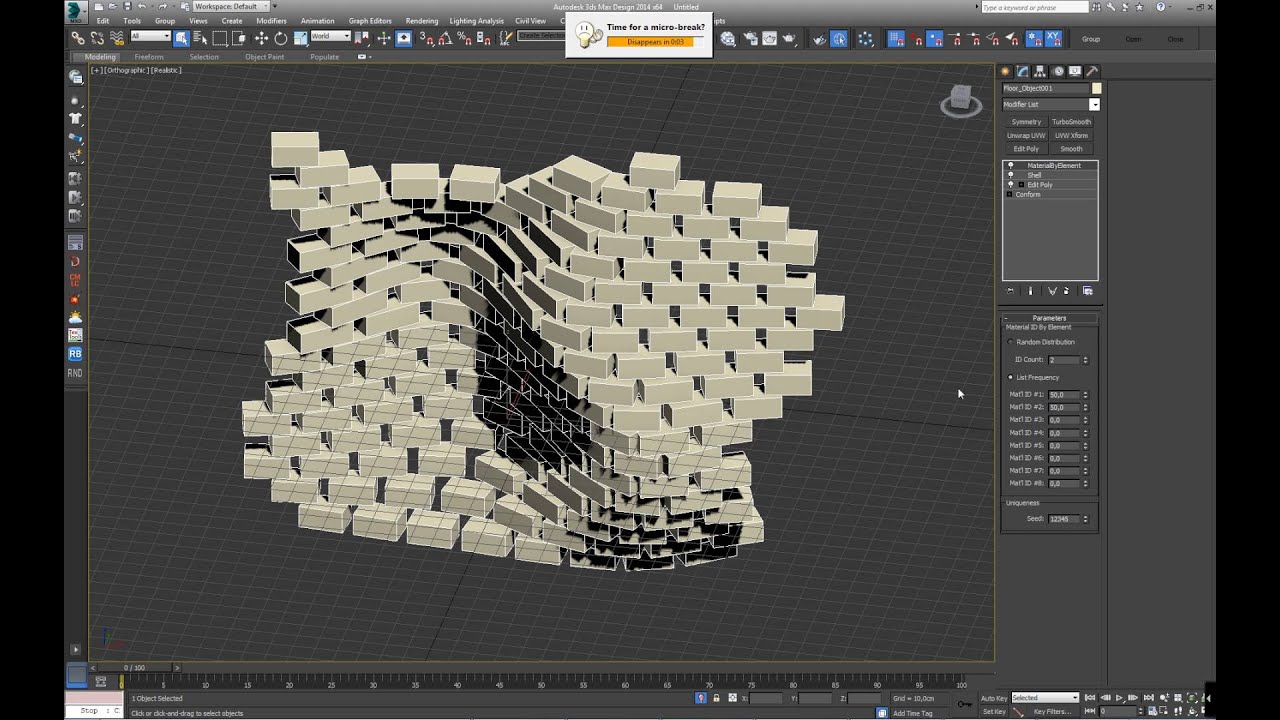Click the RND icon in left sidebar
The image size is (1280, 720).
click(75, 373)
